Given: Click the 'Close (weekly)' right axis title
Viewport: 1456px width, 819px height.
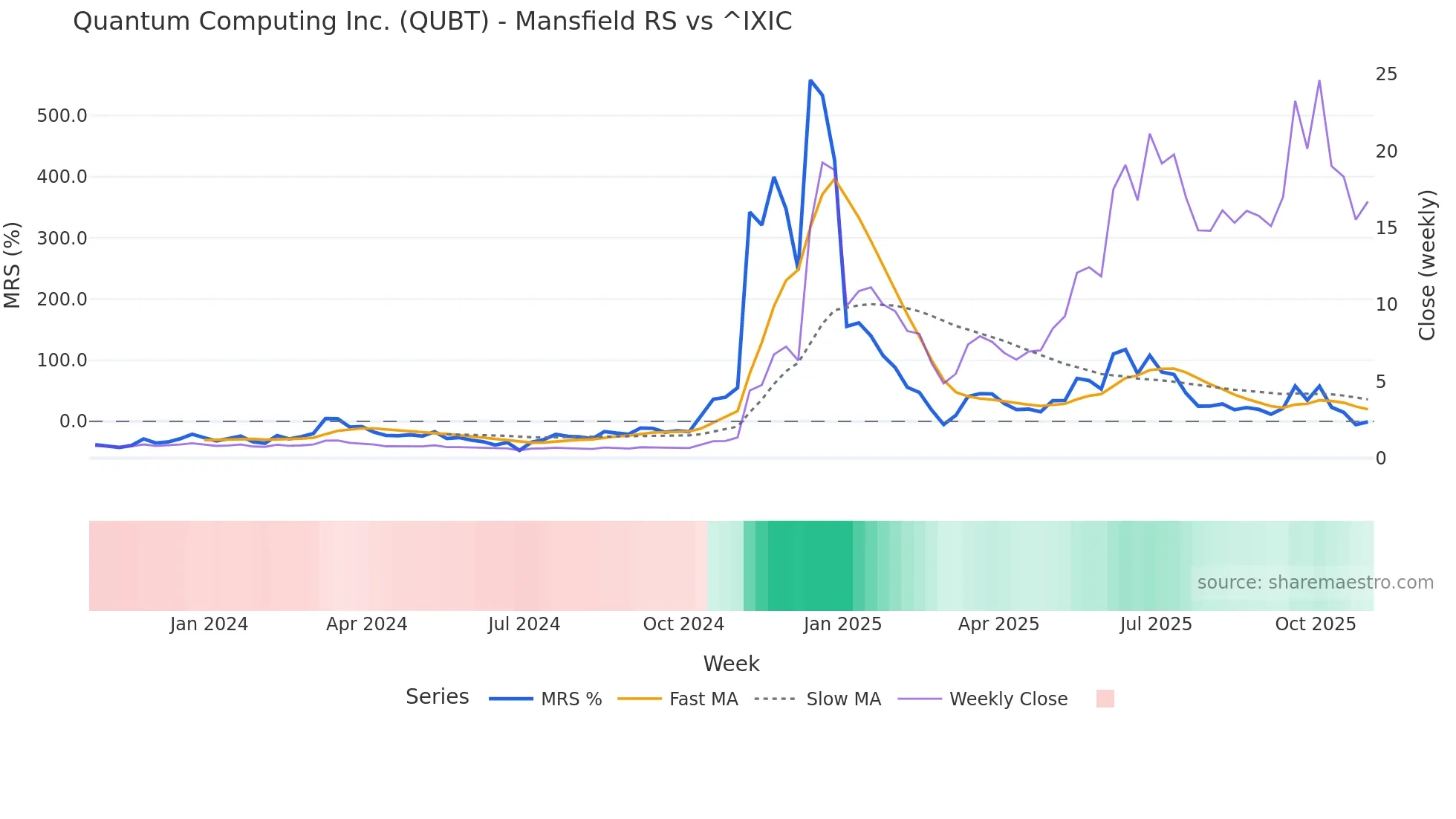Looking at the screenshot, I should (x=1427, y=265).
